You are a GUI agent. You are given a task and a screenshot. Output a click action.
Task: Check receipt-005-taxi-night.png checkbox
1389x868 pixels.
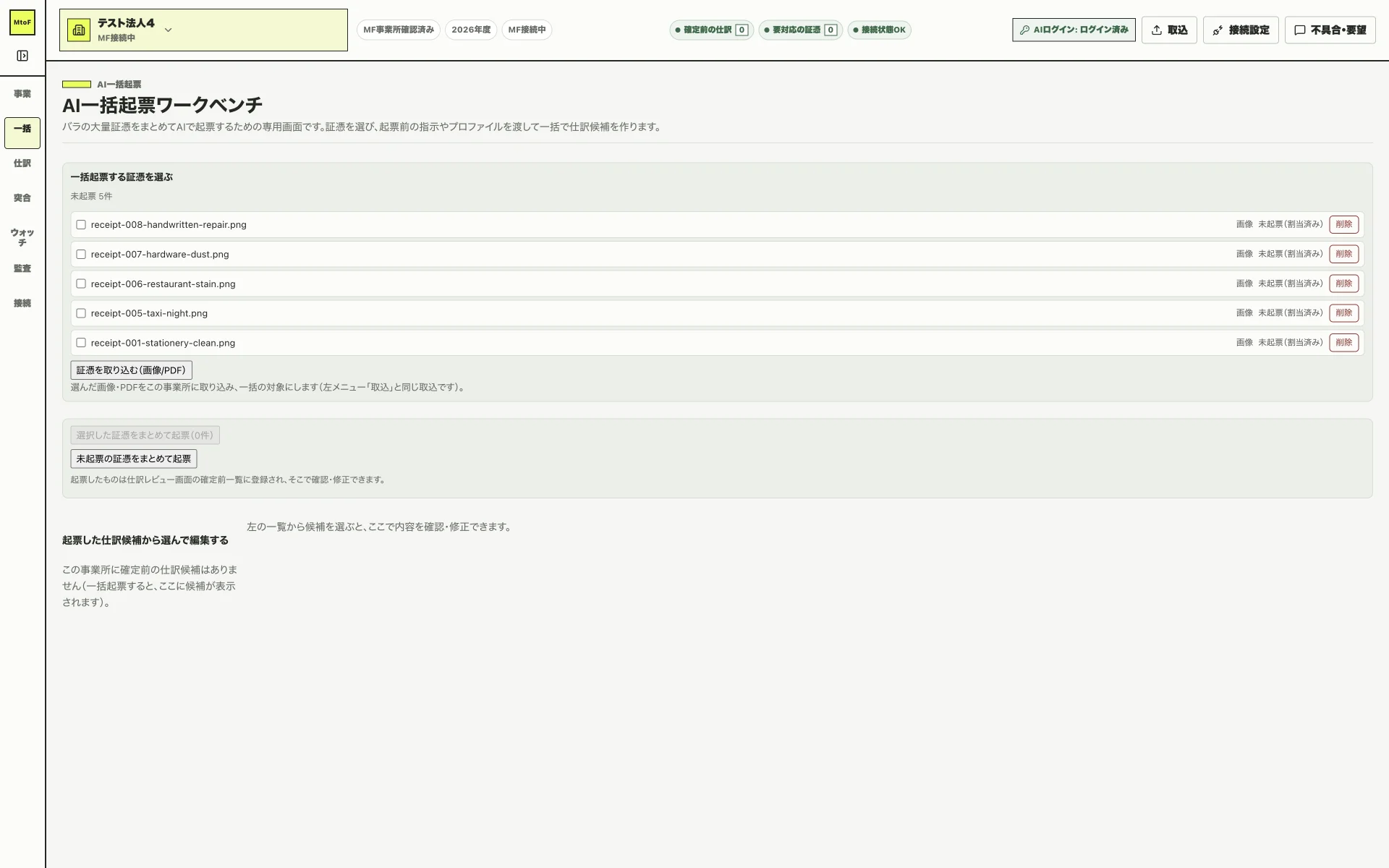click(x=81, y=313)
